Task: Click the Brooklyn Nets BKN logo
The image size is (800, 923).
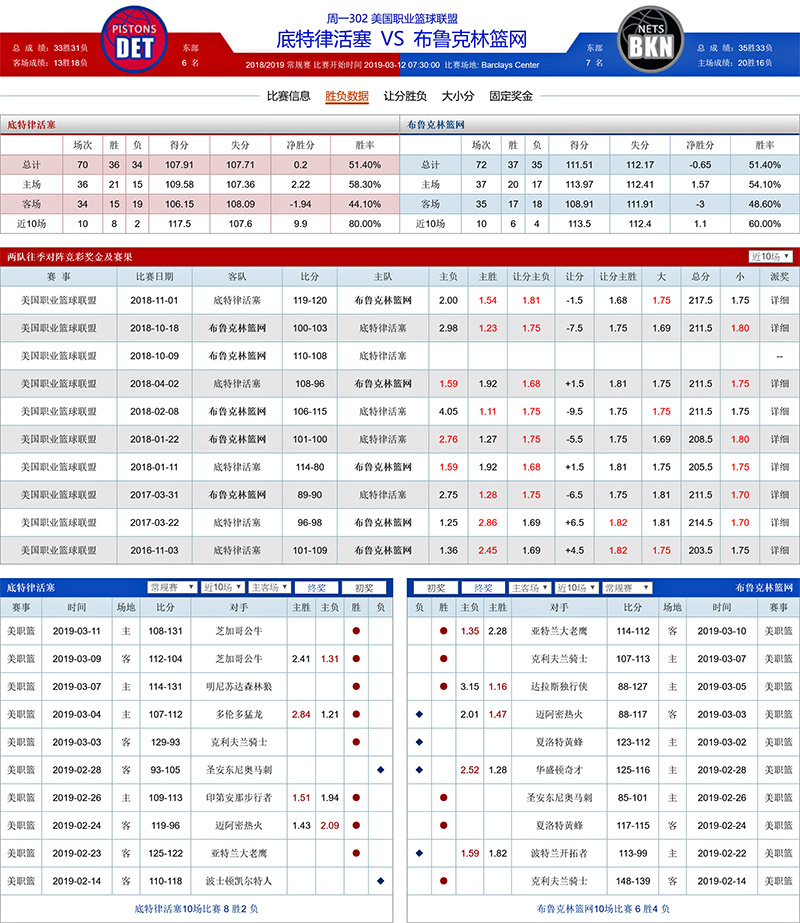Action: (x=650, y=39)
